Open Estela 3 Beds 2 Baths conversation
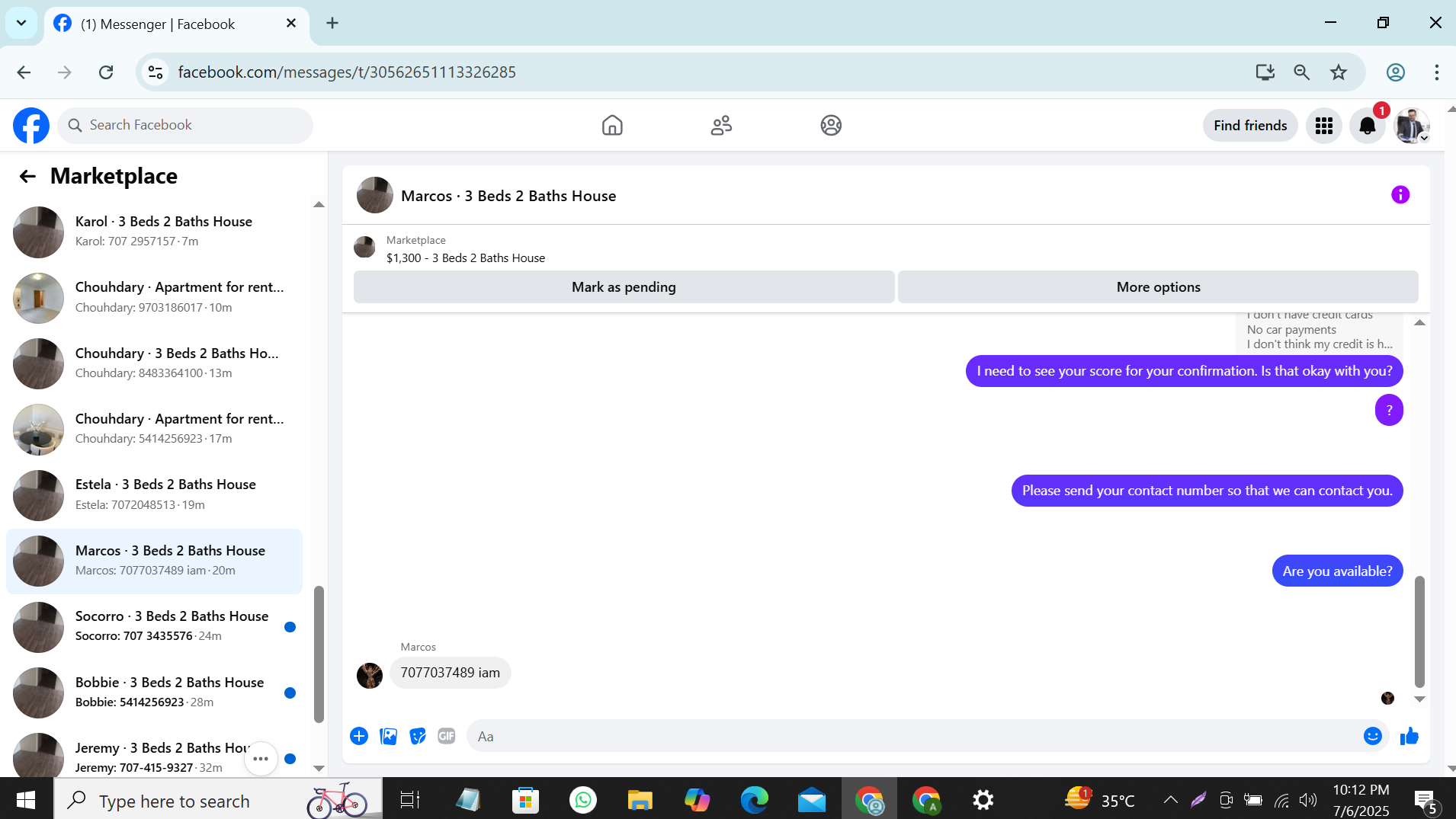This screenshot has height=819, width=1456. (x=154, y=495)
